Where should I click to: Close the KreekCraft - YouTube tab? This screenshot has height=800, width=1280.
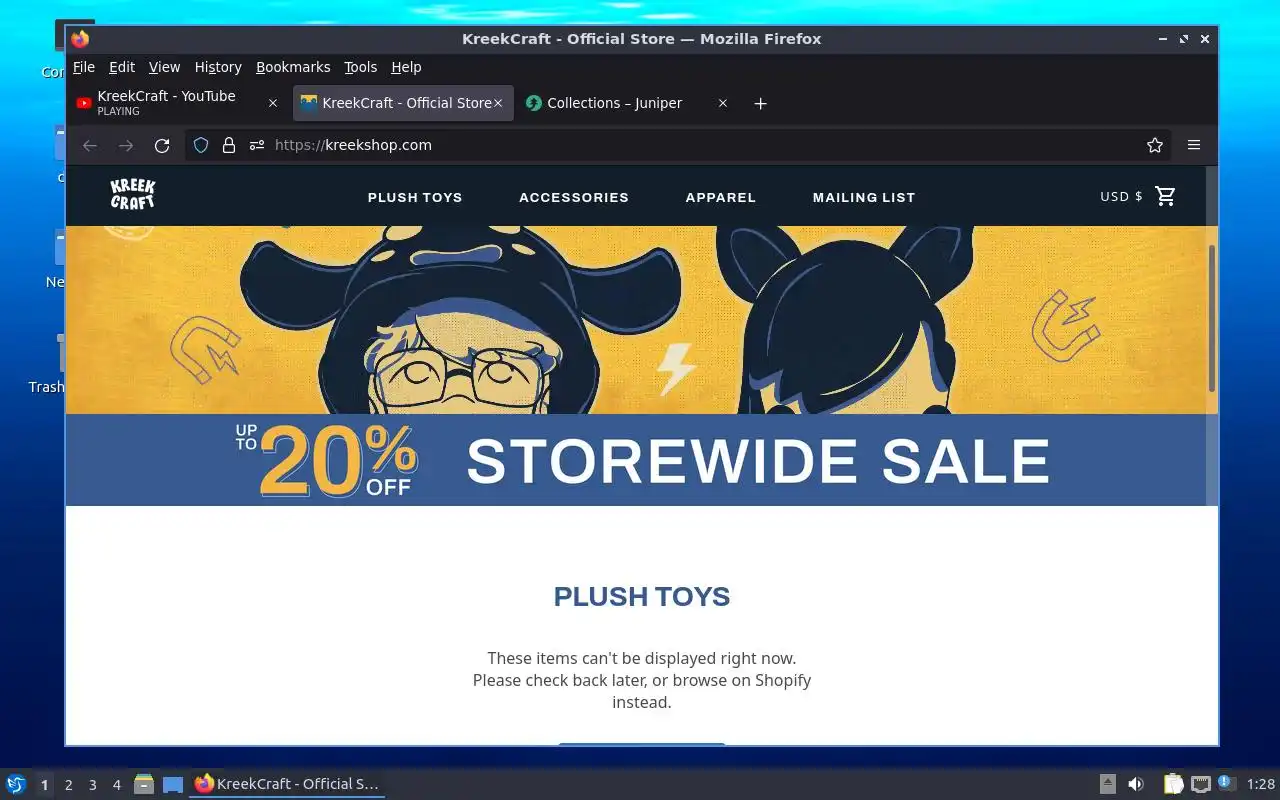273,103
